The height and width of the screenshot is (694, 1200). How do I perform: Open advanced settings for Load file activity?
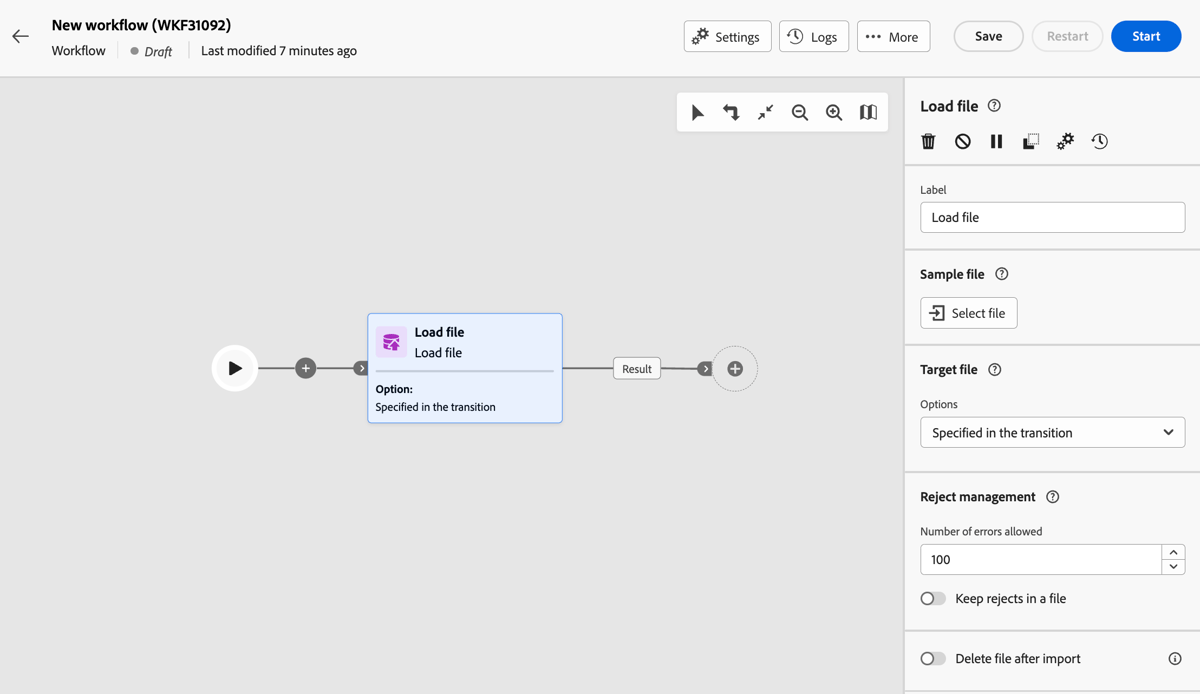pos(1065,141)
